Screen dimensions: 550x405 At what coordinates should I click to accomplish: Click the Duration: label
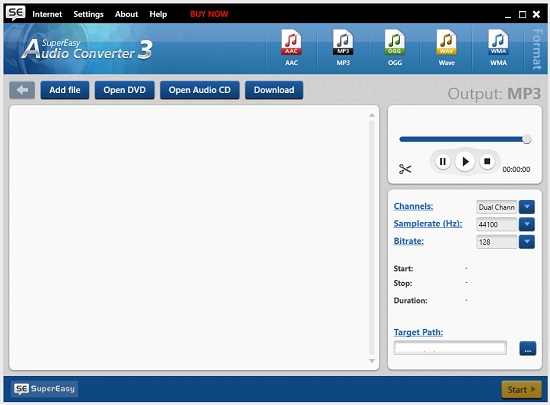tap(410, 301)
